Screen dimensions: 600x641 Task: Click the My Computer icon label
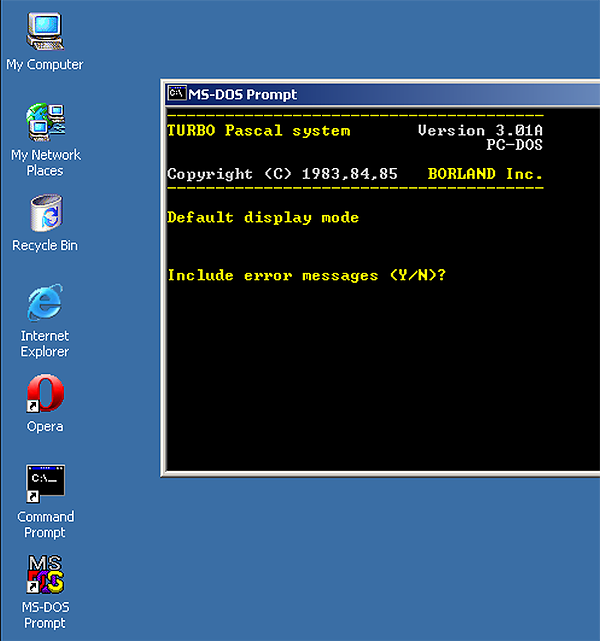[x=45, y=65]
